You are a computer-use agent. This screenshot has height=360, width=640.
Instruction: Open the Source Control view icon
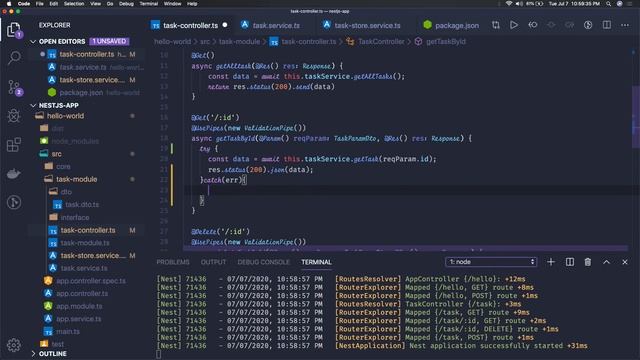15,87
